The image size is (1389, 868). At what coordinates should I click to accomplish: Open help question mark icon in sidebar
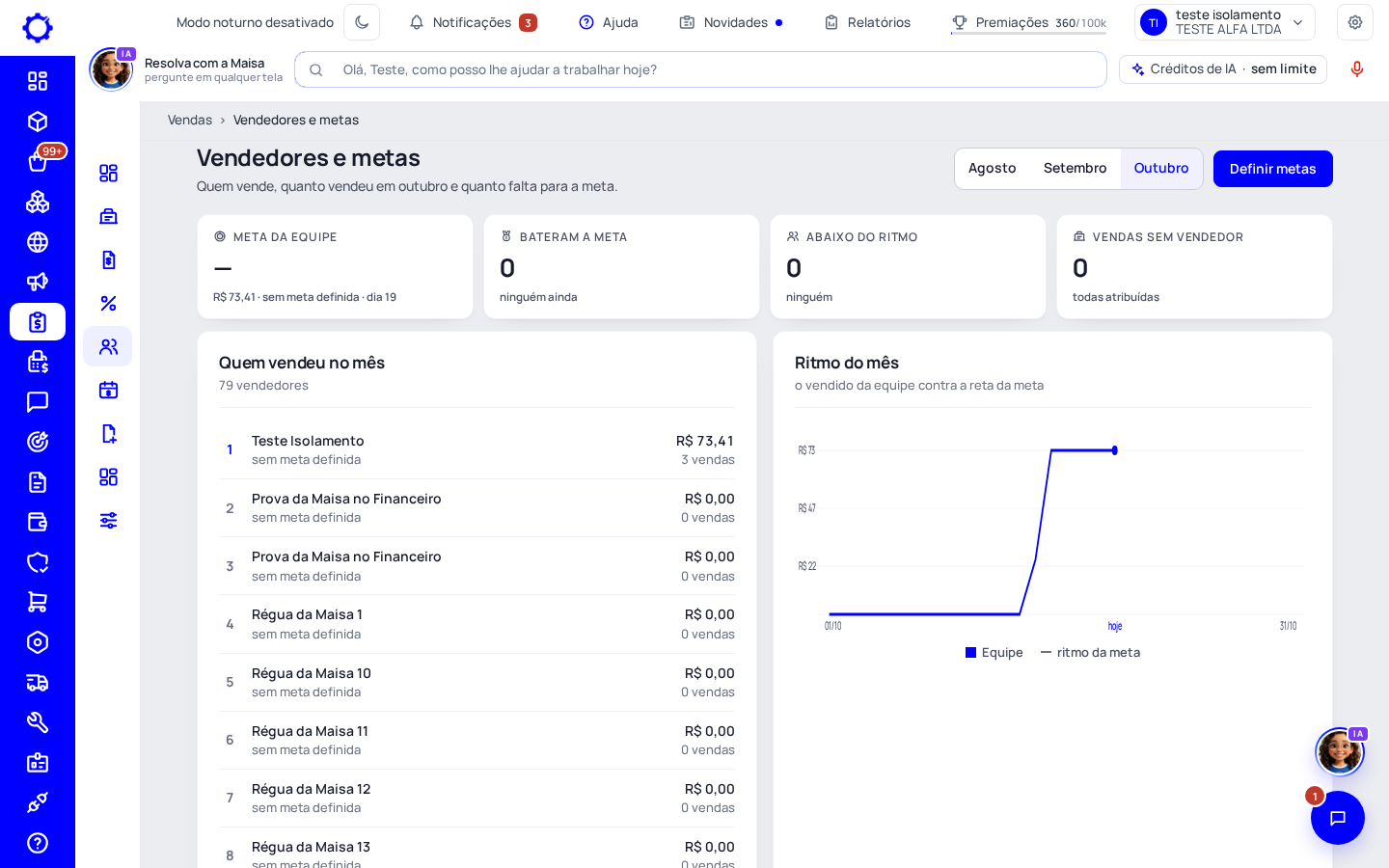click(x=38, y=843)
